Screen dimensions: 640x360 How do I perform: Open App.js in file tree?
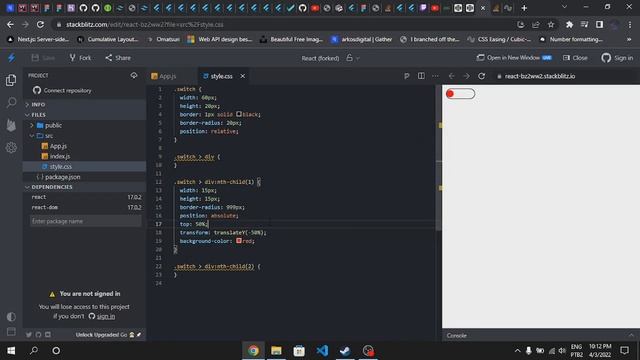(84, 146)
